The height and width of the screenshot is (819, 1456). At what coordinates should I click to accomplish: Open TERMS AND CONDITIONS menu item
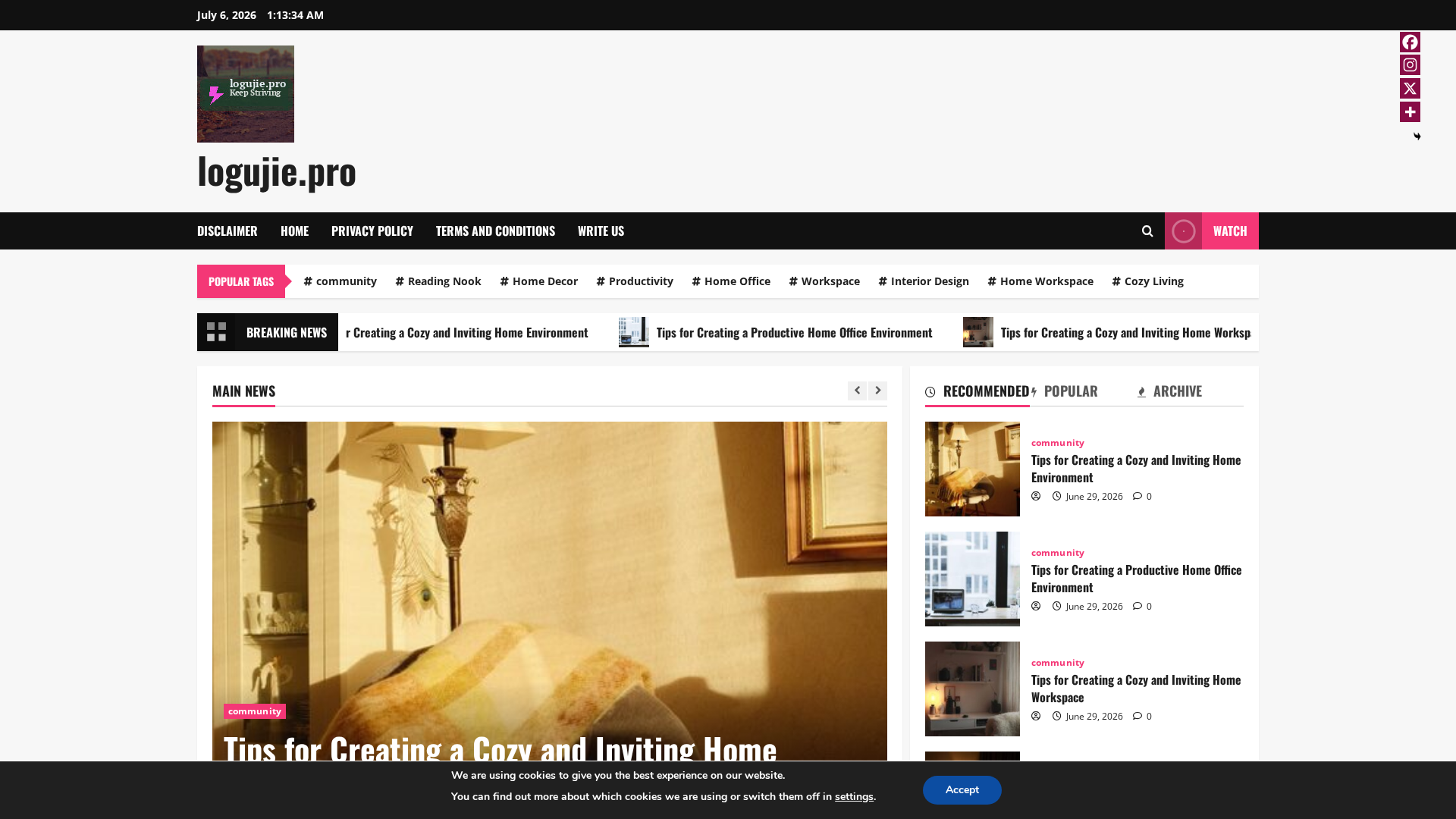pos(495,231)
